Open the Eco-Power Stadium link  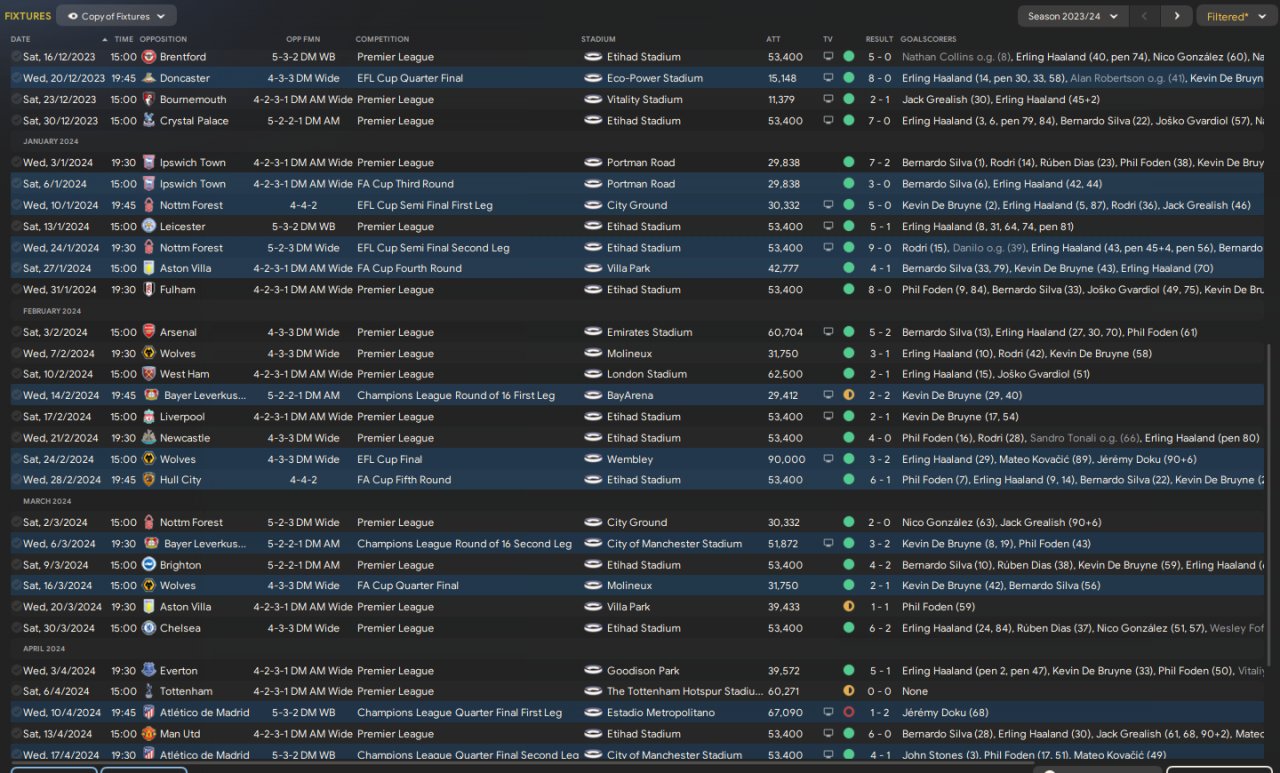(x=655, y=78)
